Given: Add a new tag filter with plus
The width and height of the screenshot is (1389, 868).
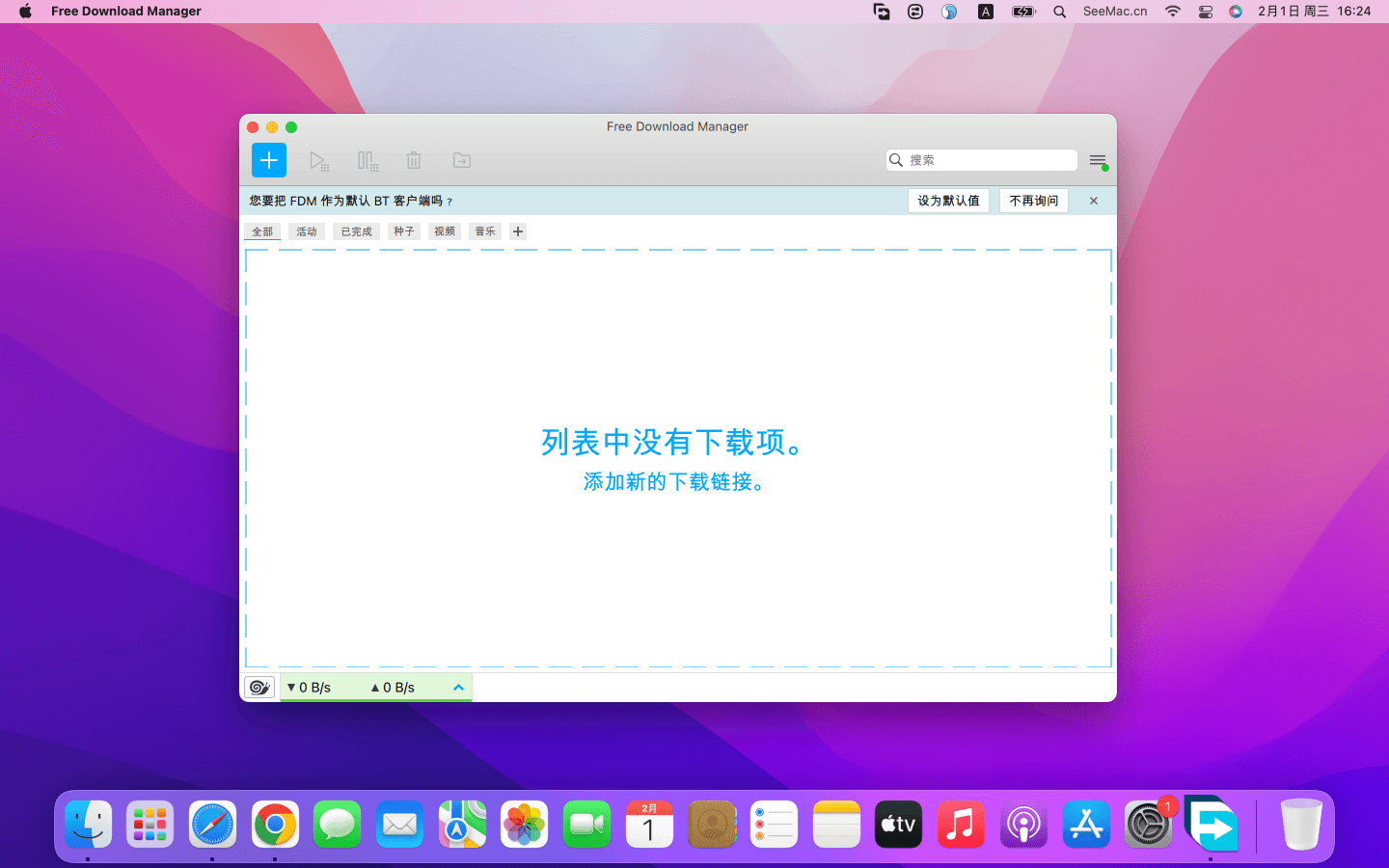Looking at the screenshot, I should [x=518, y=231].
